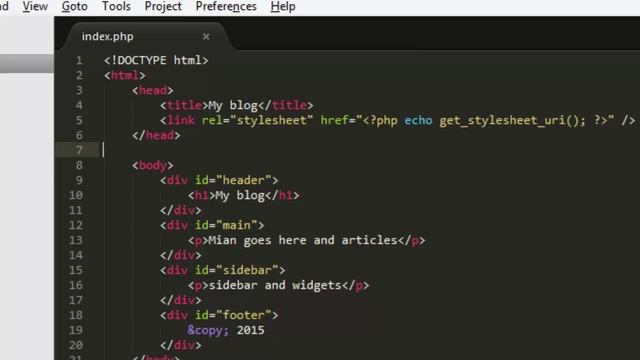The height and width of the screenshot is (360, 640).
Task: Click line number 1 in gutter
Action: [79, 60]
